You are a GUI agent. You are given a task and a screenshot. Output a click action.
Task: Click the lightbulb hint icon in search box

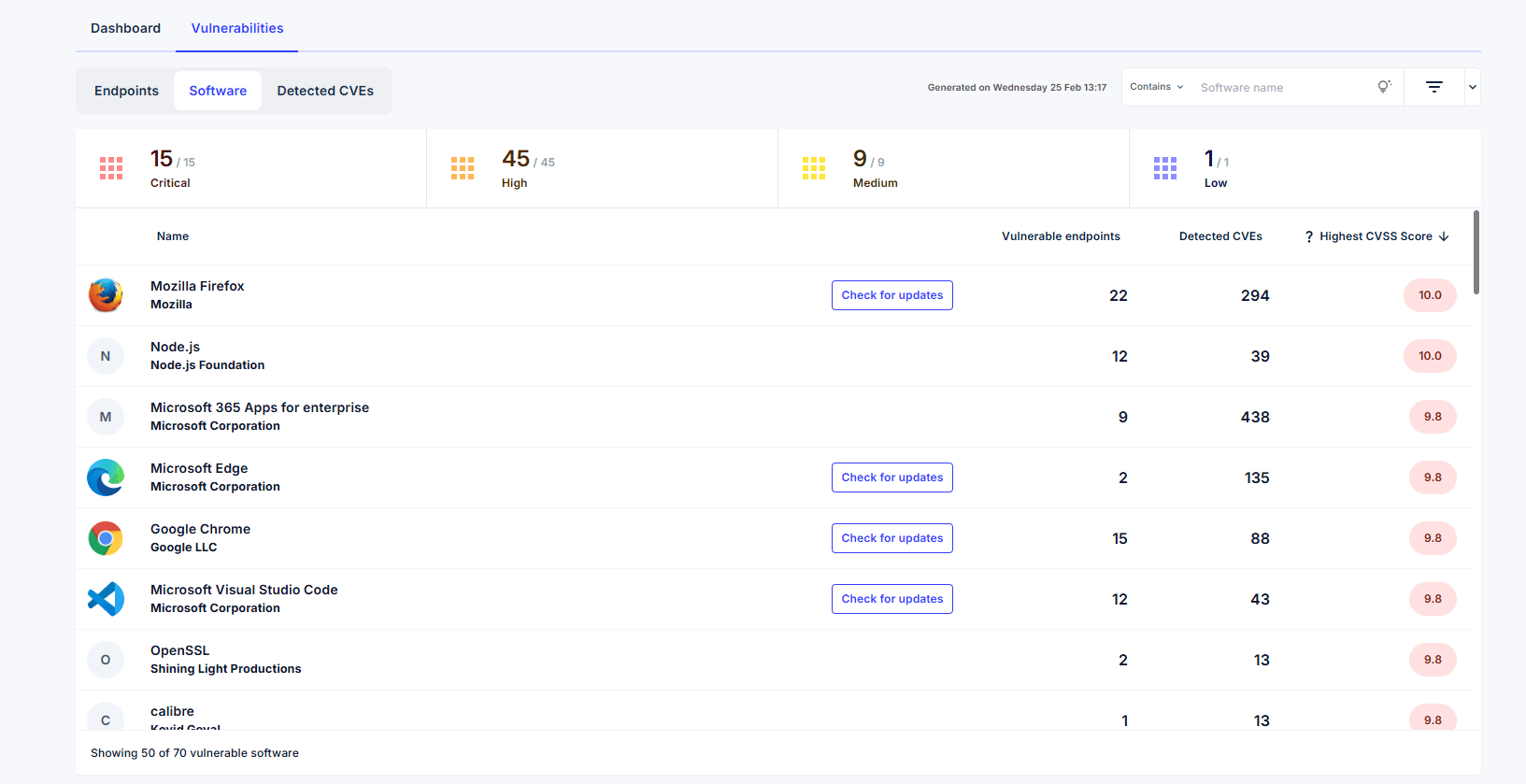pos(1384,87)
